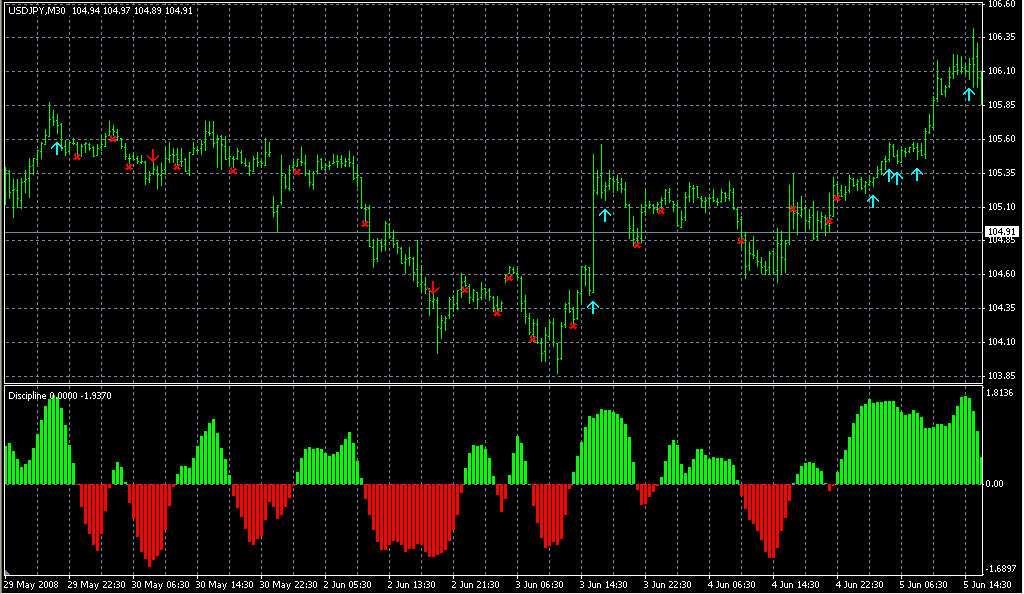This screenshot has height=594, width=1024.
Task: Click the lowest cyan up arrow near 104.35
Action: [x=593, y=307]
